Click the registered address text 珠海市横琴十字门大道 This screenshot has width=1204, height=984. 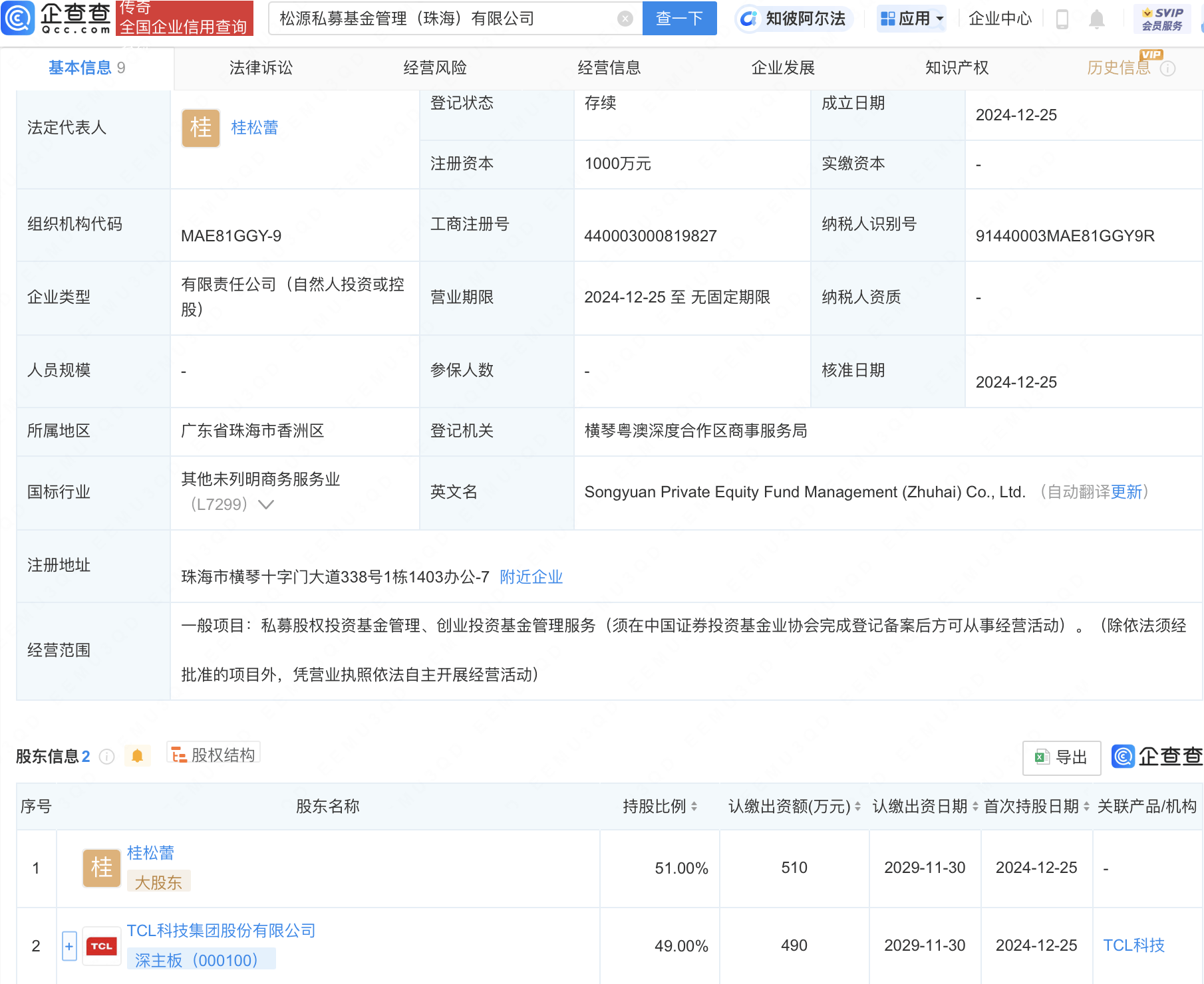tap(335, 577)
